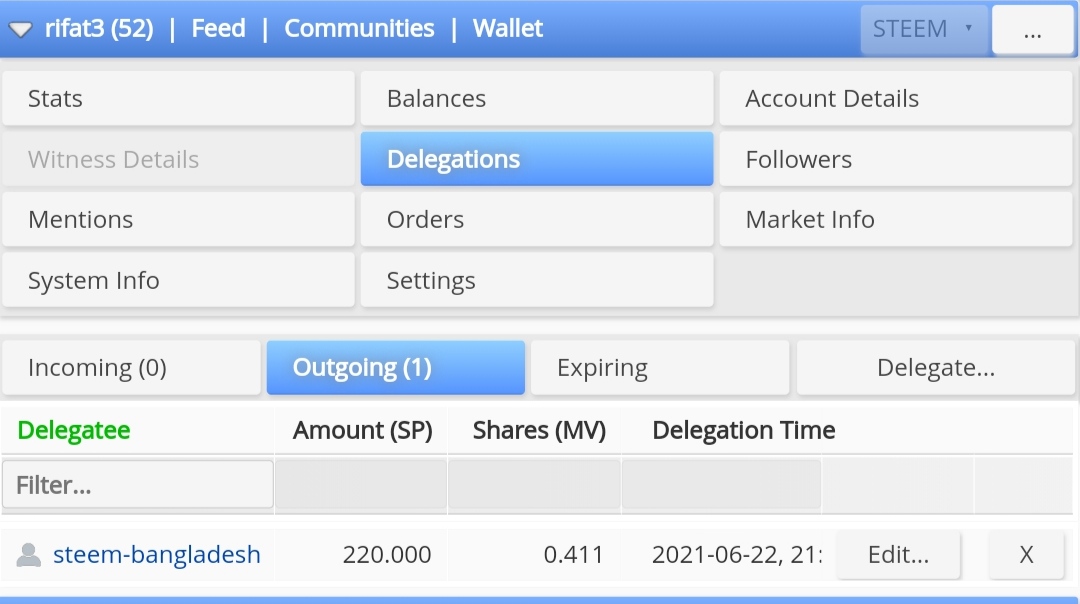Sort by Shares (MV) column header

[539, 430]
